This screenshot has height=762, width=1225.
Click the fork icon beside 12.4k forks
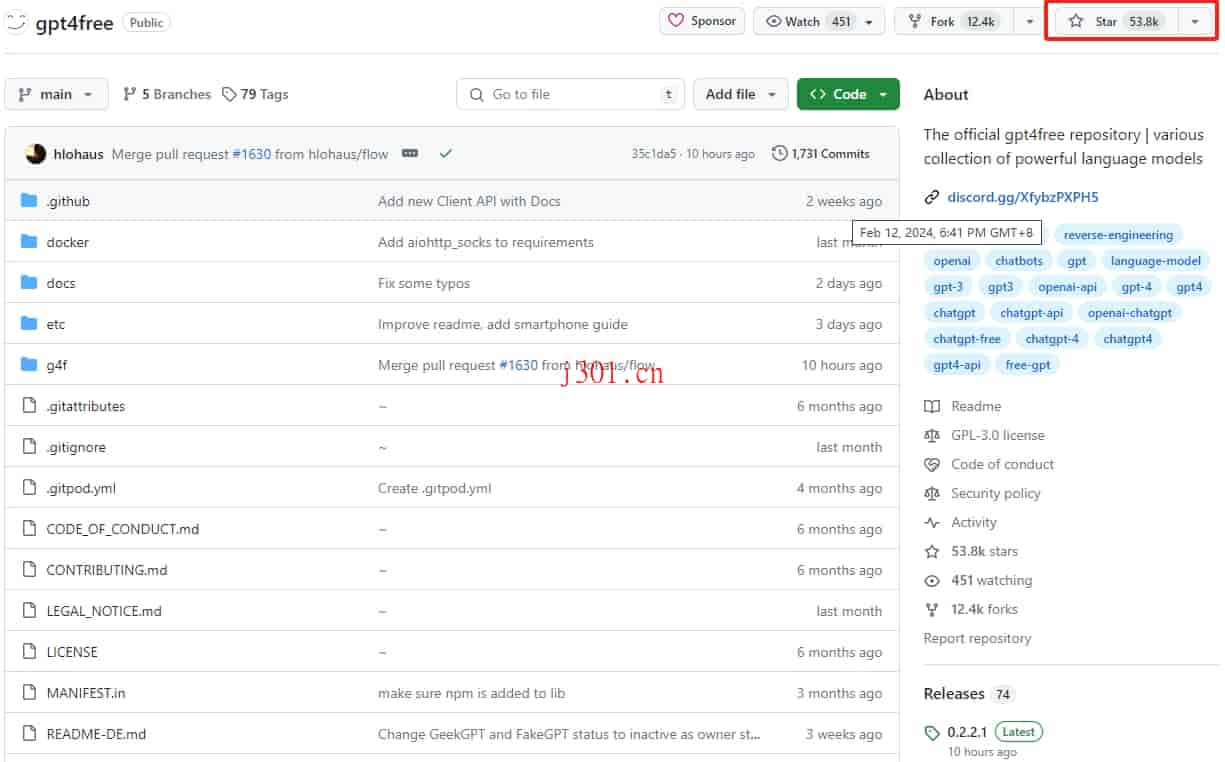pos(932,609)
